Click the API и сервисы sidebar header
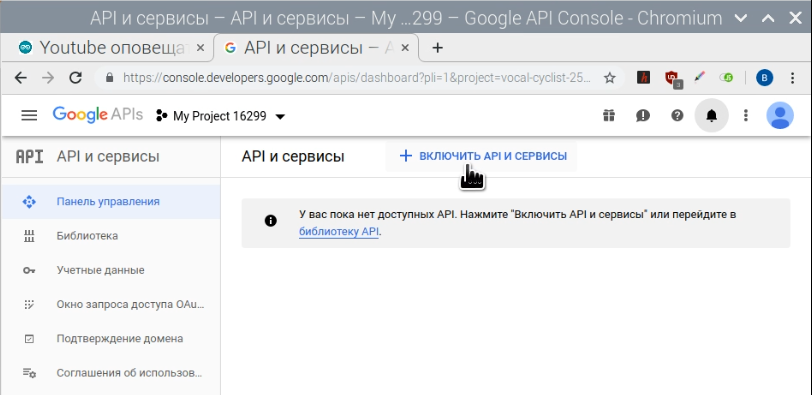Screen dimensions: 812x395 (108, 156)
